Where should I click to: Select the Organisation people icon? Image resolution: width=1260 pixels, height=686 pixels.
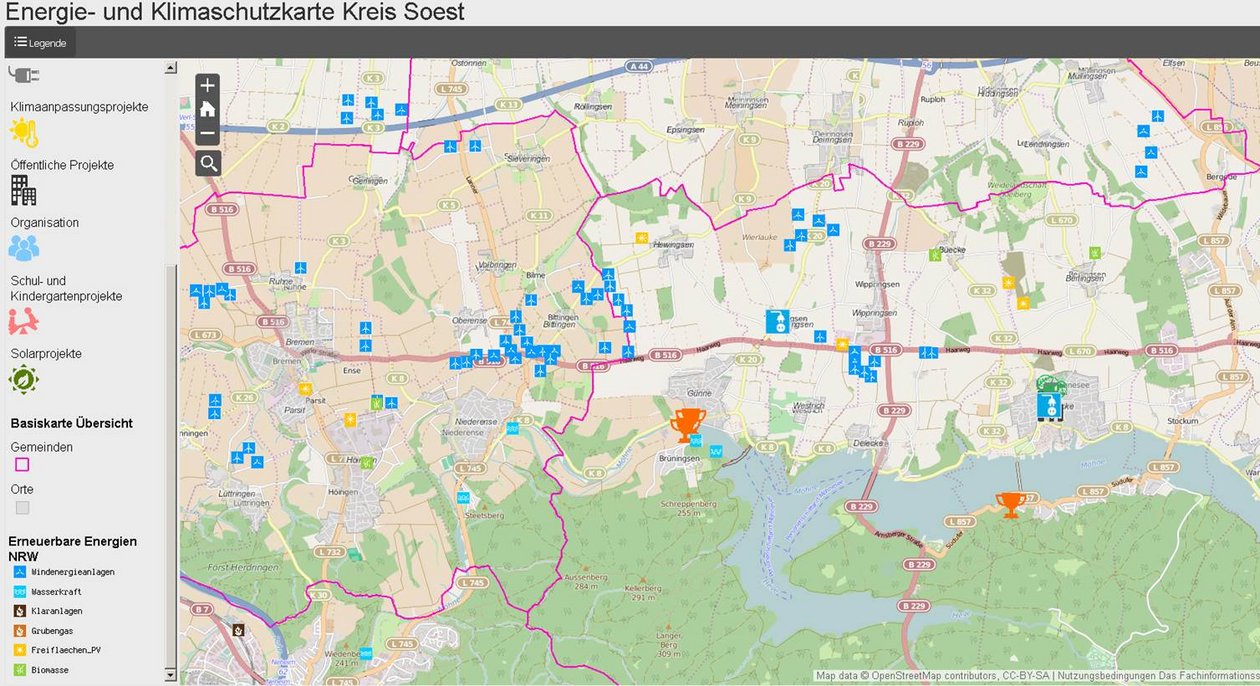click(x=23, y=247)
